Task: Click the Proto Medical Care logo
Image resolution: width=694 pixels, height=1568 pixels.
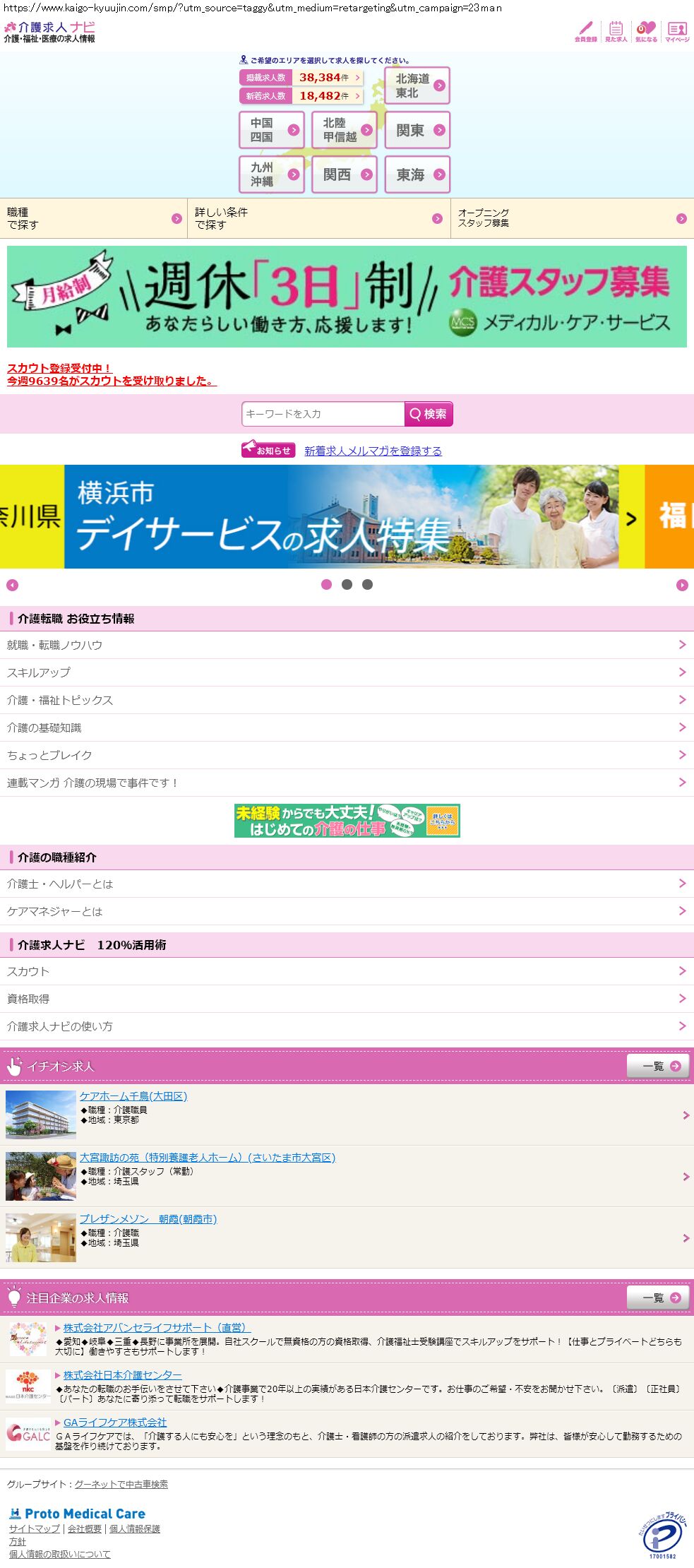Action: coord(78,1514)
